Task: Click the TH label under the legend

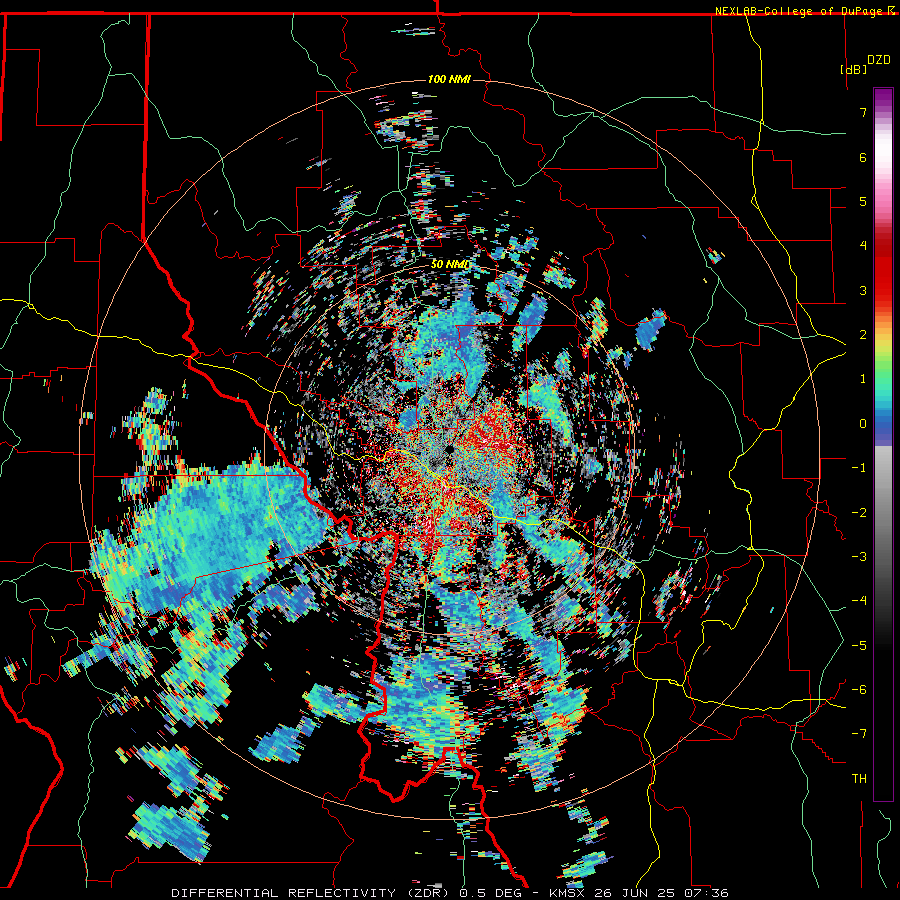Action: pyautogui.click(x=859, y=779)
